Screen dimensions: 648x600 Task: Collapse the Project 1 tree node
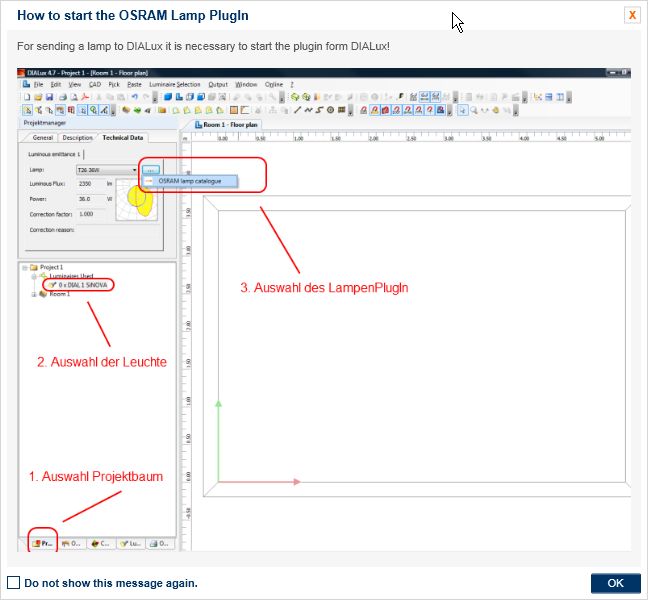tap(25, 268)
